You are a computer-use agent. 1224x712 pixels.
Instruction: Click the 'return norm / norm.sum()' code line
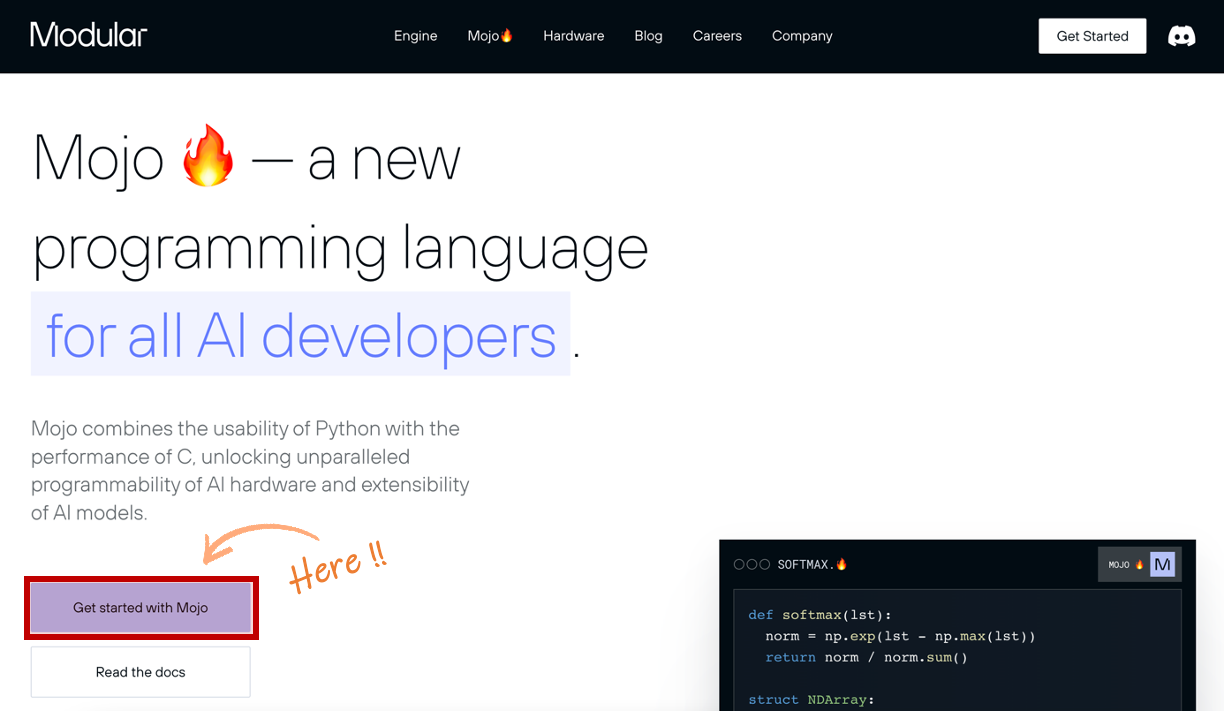point(867,657)
